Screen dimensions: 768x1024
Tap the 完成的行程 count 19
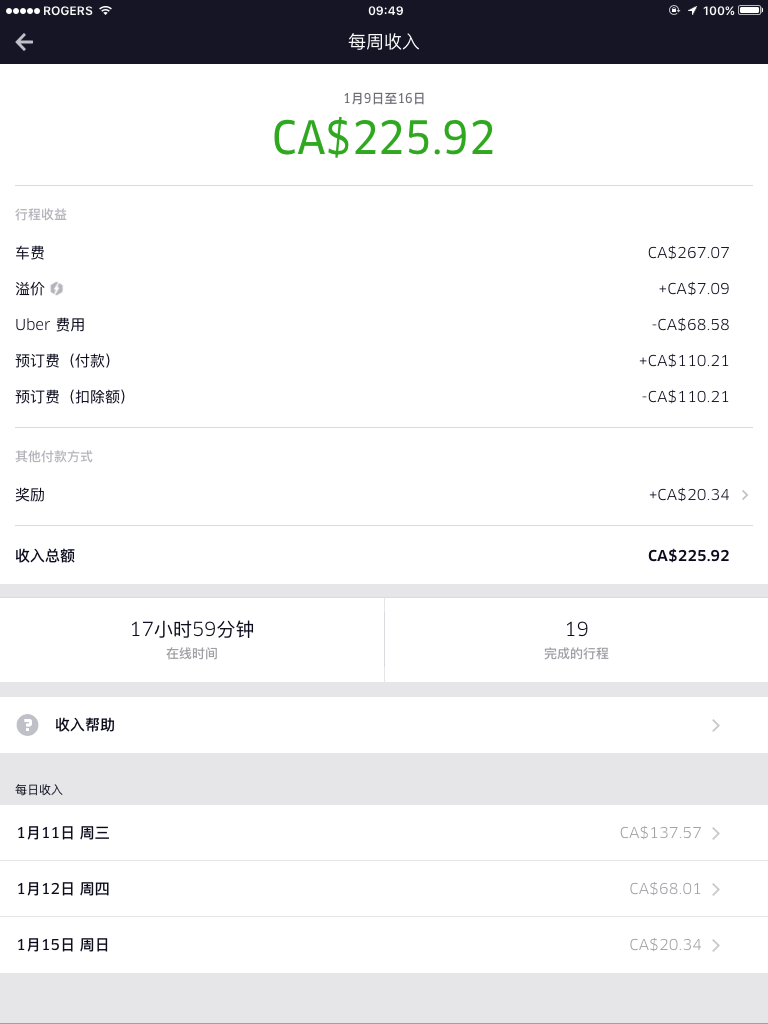(577, 629)
